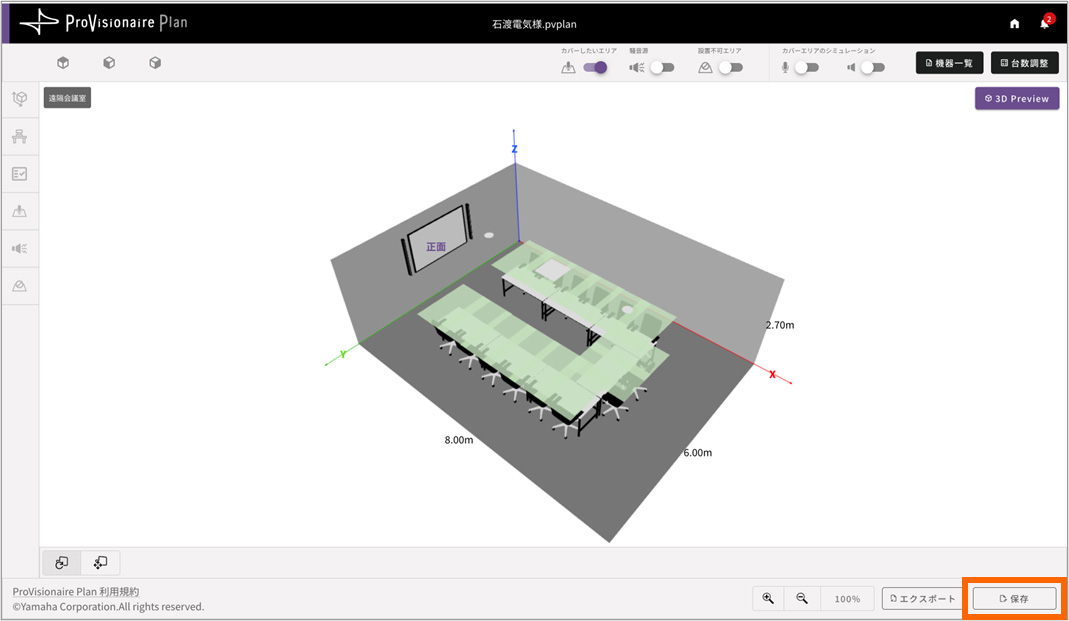
Task: Open the 3D Preview button
Action: coord(1017,99)
